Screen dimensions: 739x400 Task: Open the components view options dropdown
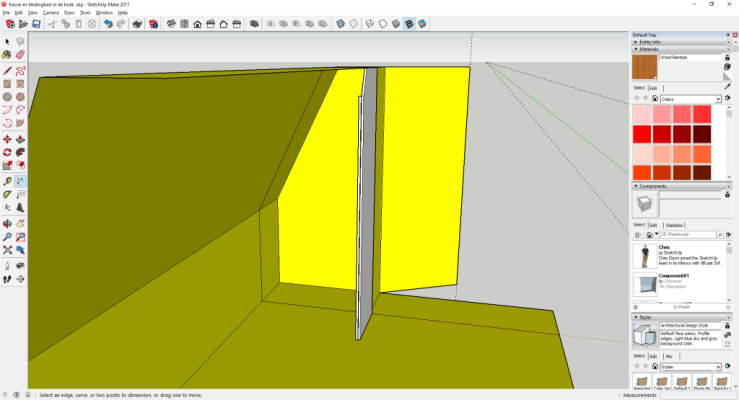pyautogui.click(x=638, y=235)
